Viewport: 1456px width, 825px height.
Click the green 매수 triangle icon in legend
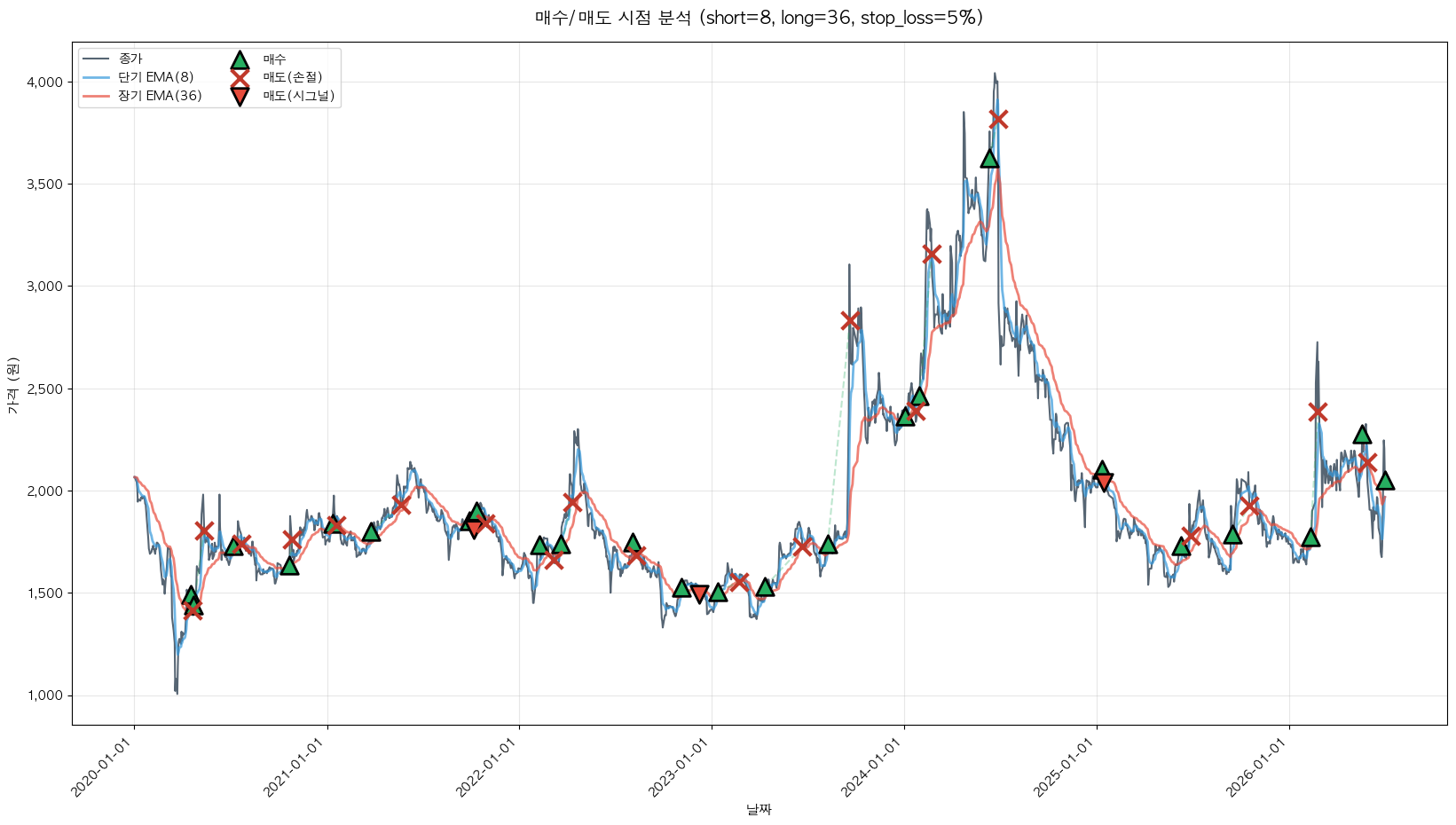(x=240, y=59)
